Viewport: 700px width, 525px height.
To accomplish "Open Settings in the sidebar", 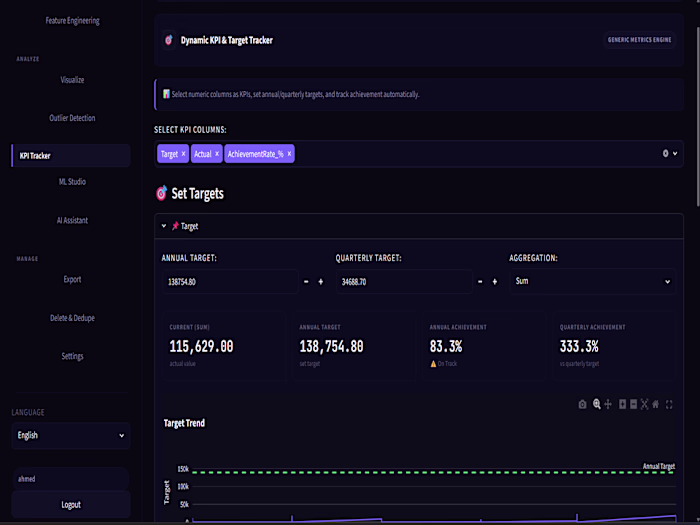I will [72, 356].
